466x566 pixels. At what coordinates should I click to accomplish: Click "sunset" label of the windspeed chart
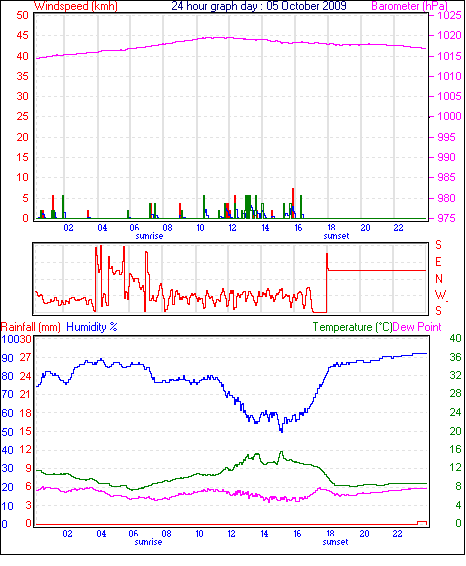tap(336, 236)
